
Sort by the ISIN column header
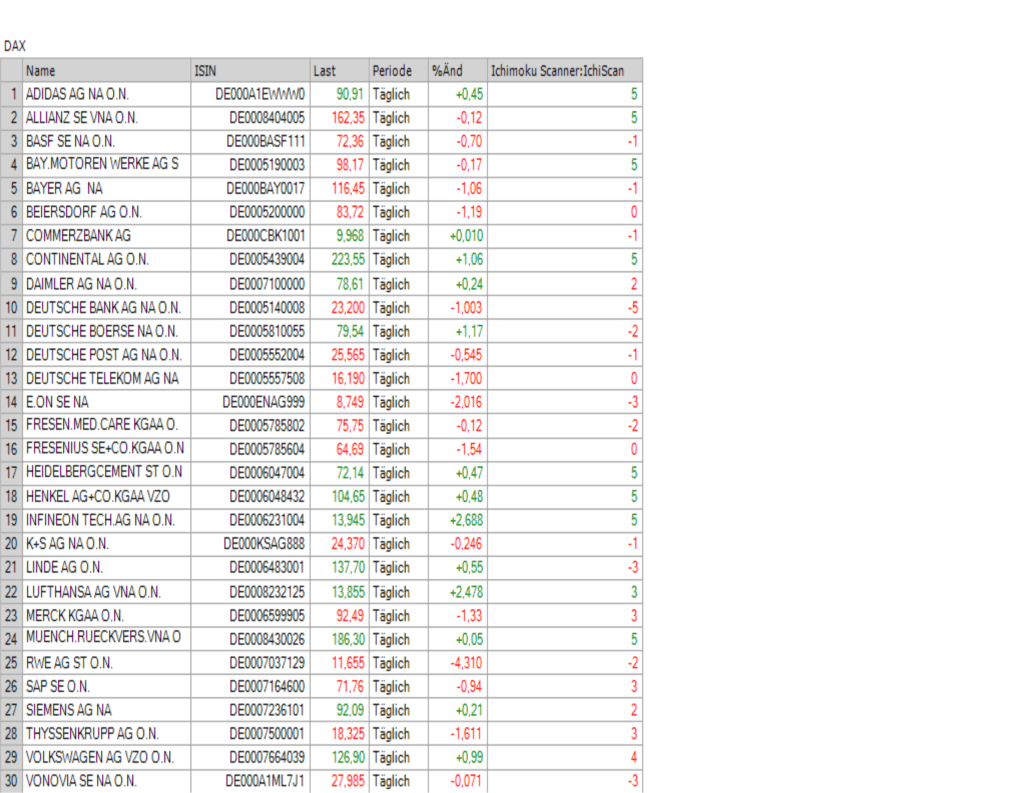(251, 71)
